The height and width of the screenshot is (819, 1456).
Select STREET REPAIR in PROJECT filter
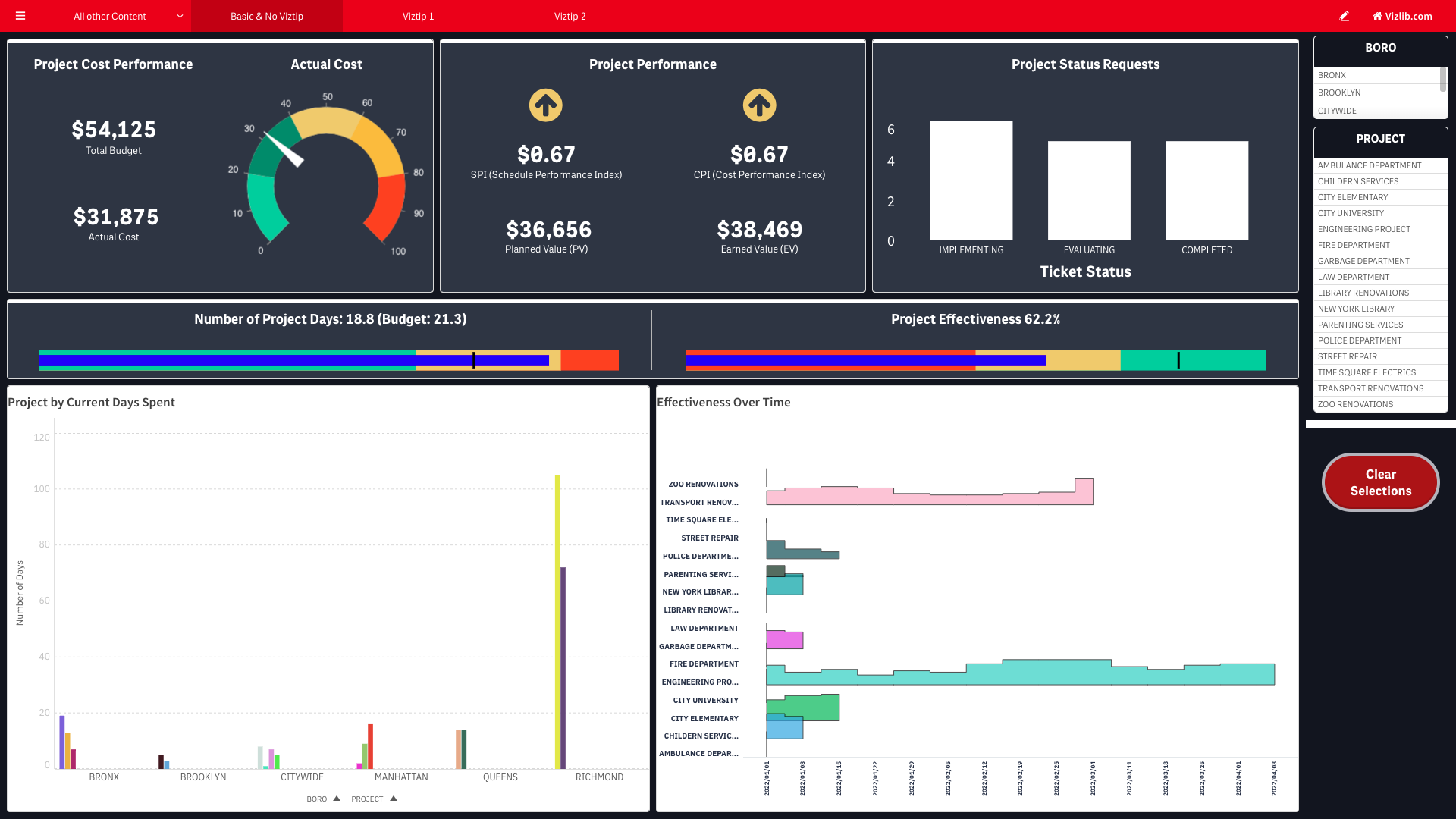point(1380,356)
